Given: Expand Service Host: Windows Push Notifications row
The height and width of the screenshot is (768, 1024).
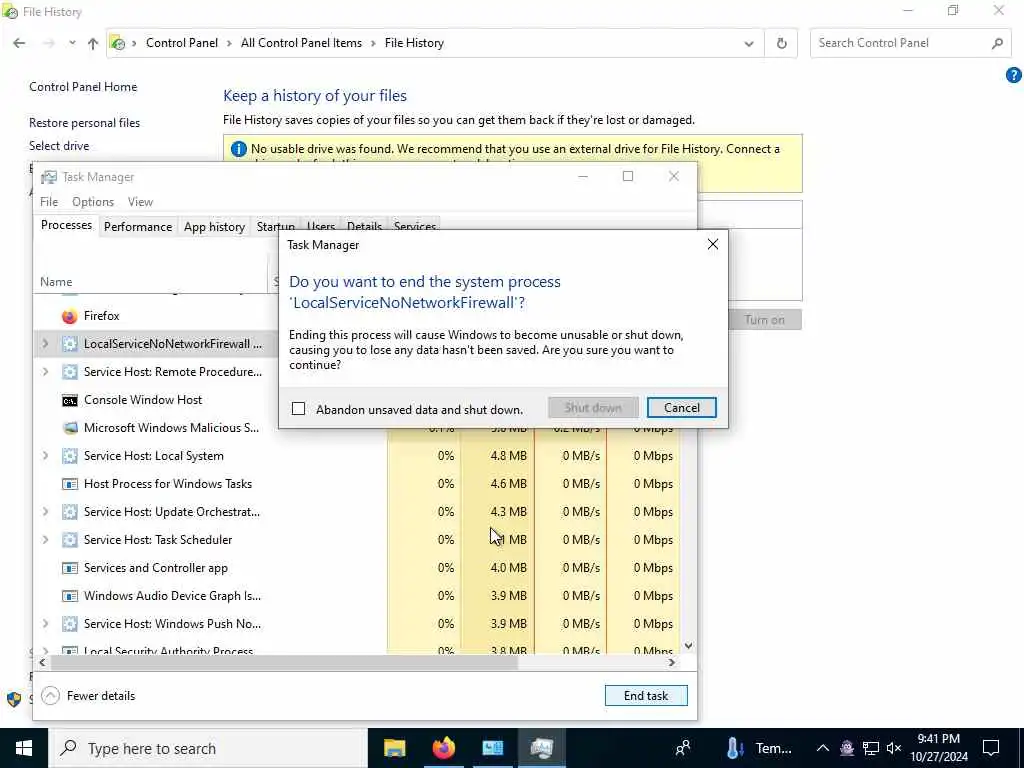Looking at the screenshot, I should coord(45,624).
